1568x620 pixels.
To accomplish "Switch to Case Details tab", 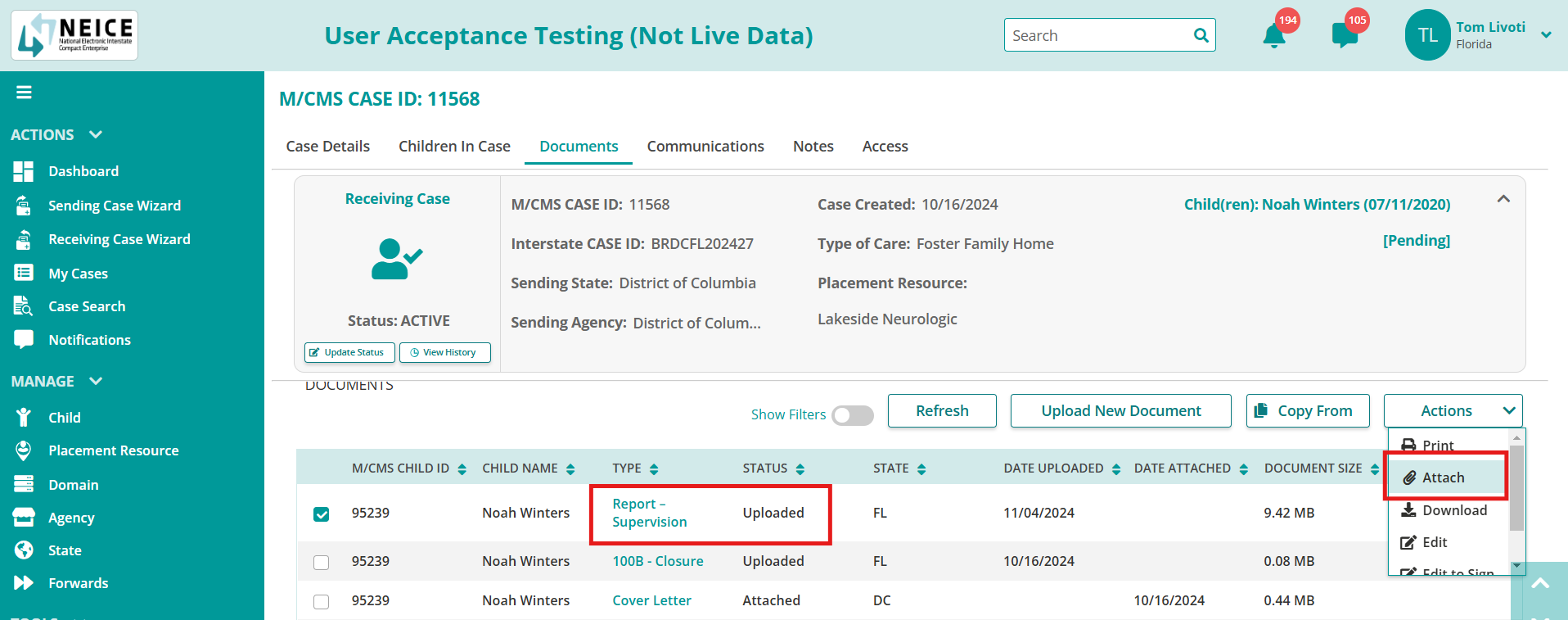I will [327, 147].
